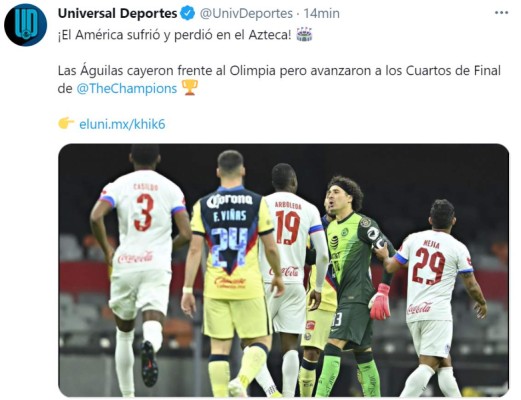Image resolution: width=521 pixels, height=400 pixels.
Task: Click the pointing hand emoji
Action: click(66, 123)
